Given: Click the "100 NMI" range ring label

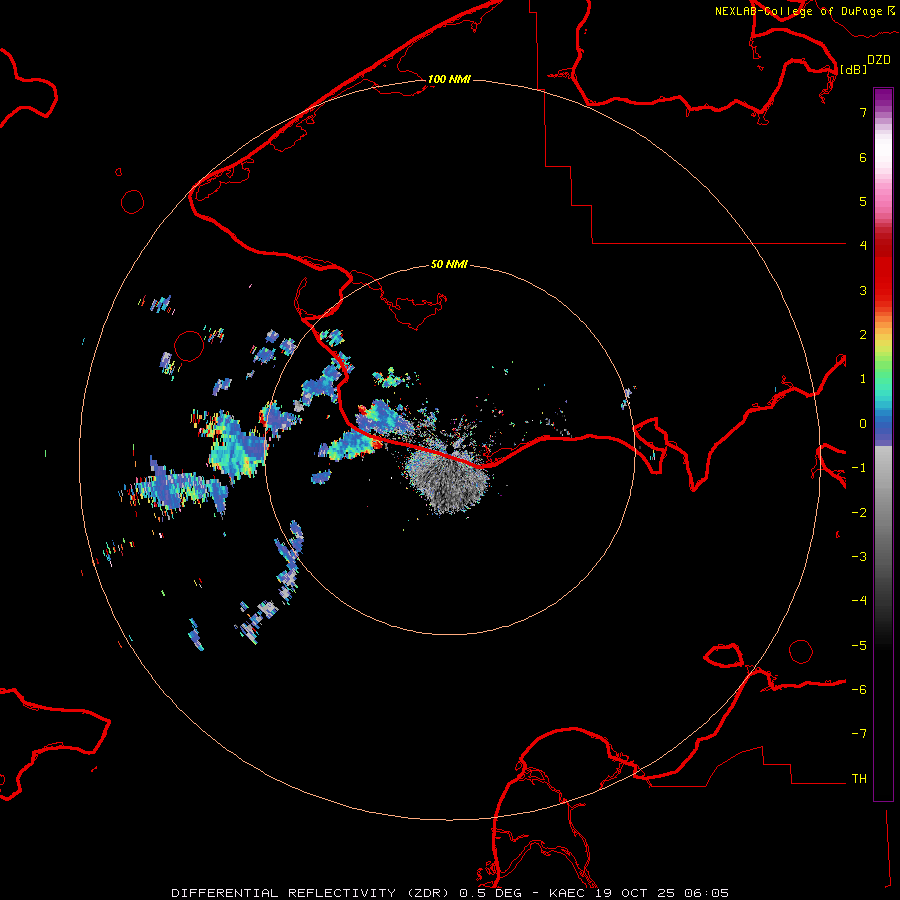Looking at the screenshot, I should point(449,79).
